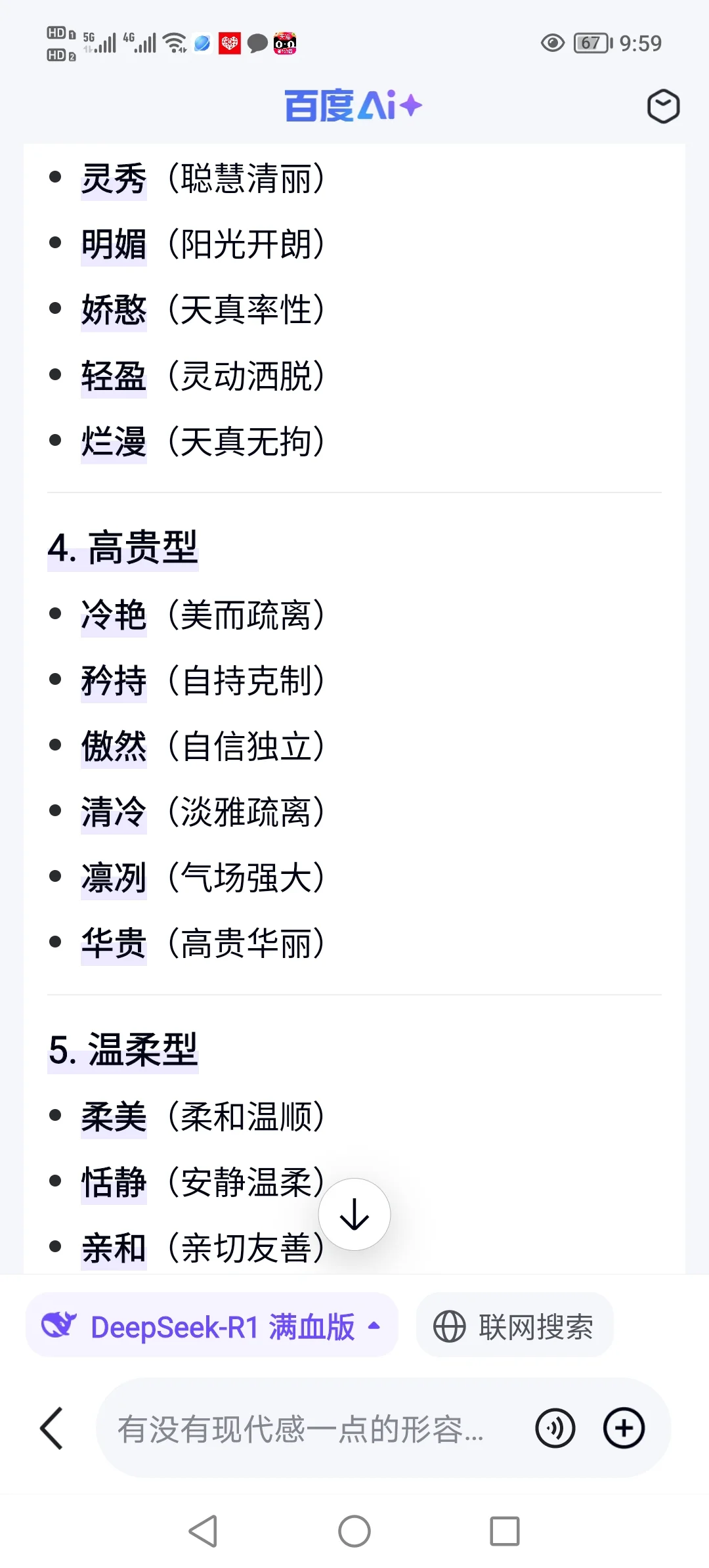Image resolution: width=709 pixels, height=1568 pixels.
Task: Click the model selector's small arrow
Action: click(x=374, y=1326)
